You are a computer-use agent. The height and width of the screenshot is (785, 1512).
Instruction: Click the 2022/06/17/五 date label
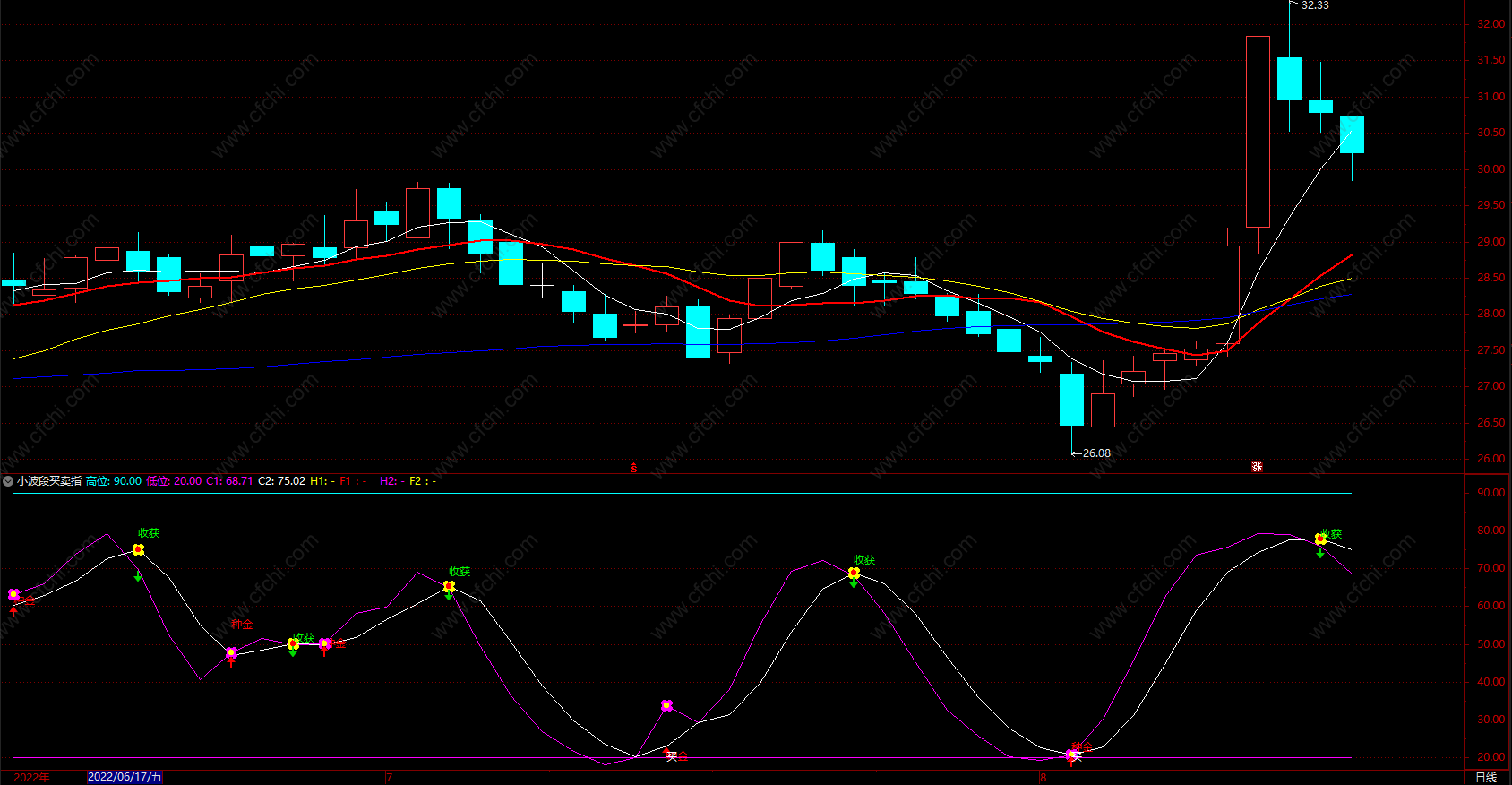[x=125, y=777]
